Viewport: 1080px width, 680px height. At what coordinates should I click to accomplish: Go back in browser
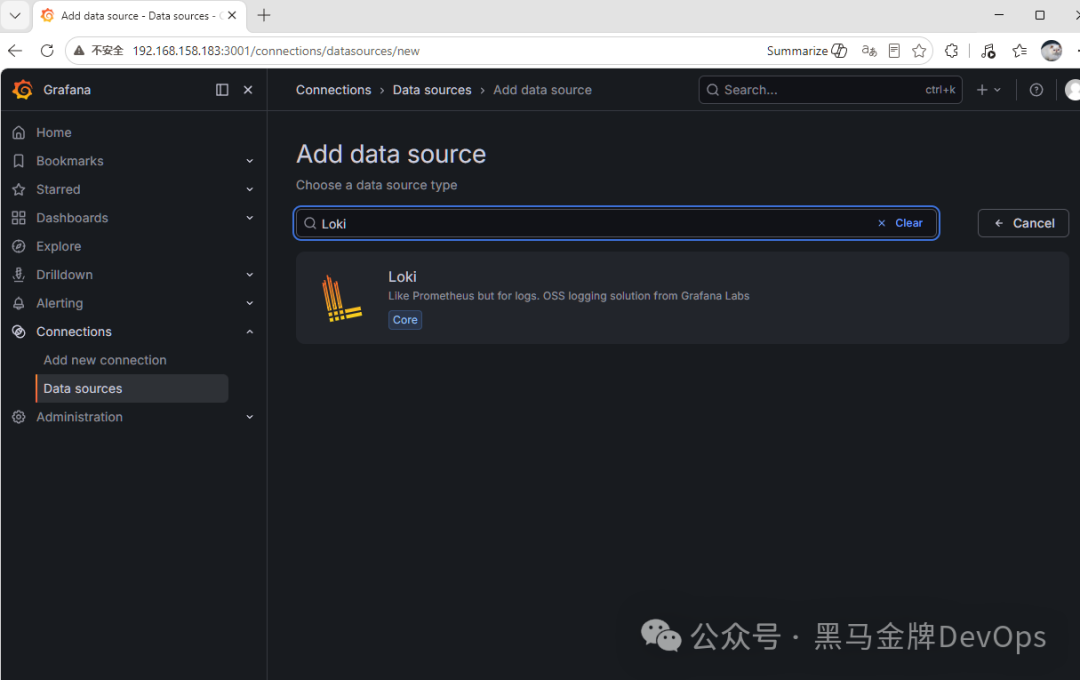point(15,50)
